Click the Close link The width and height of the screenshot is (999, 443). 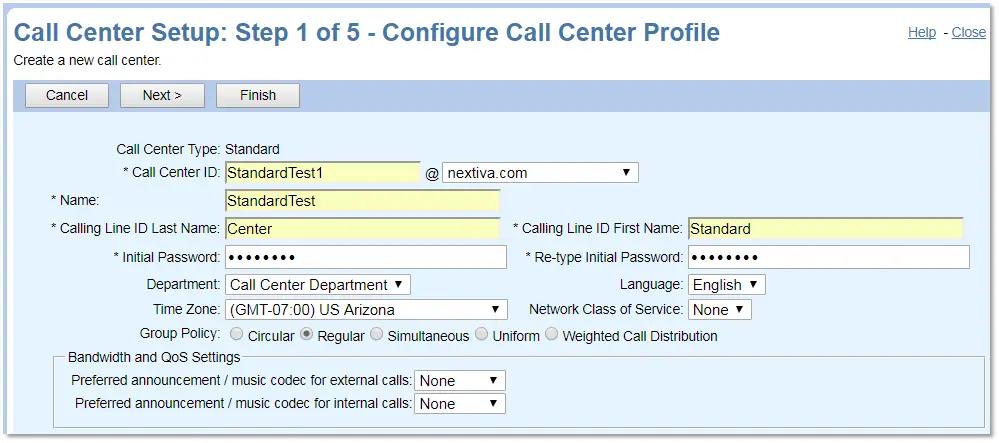pos(968,33)
